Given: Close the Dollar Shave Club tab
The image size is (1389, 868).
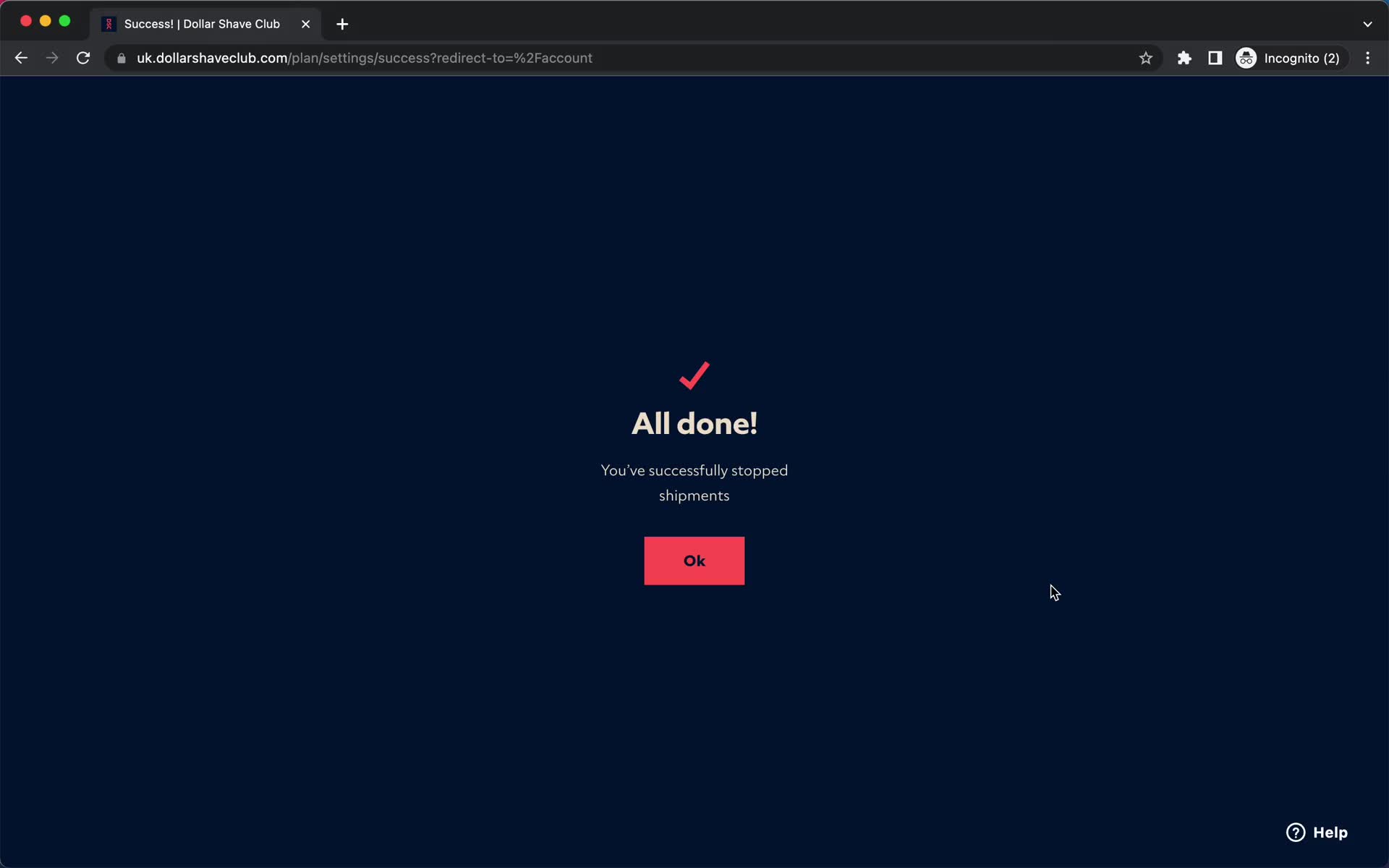Looking at the screenshot, I should coord(305,24).
